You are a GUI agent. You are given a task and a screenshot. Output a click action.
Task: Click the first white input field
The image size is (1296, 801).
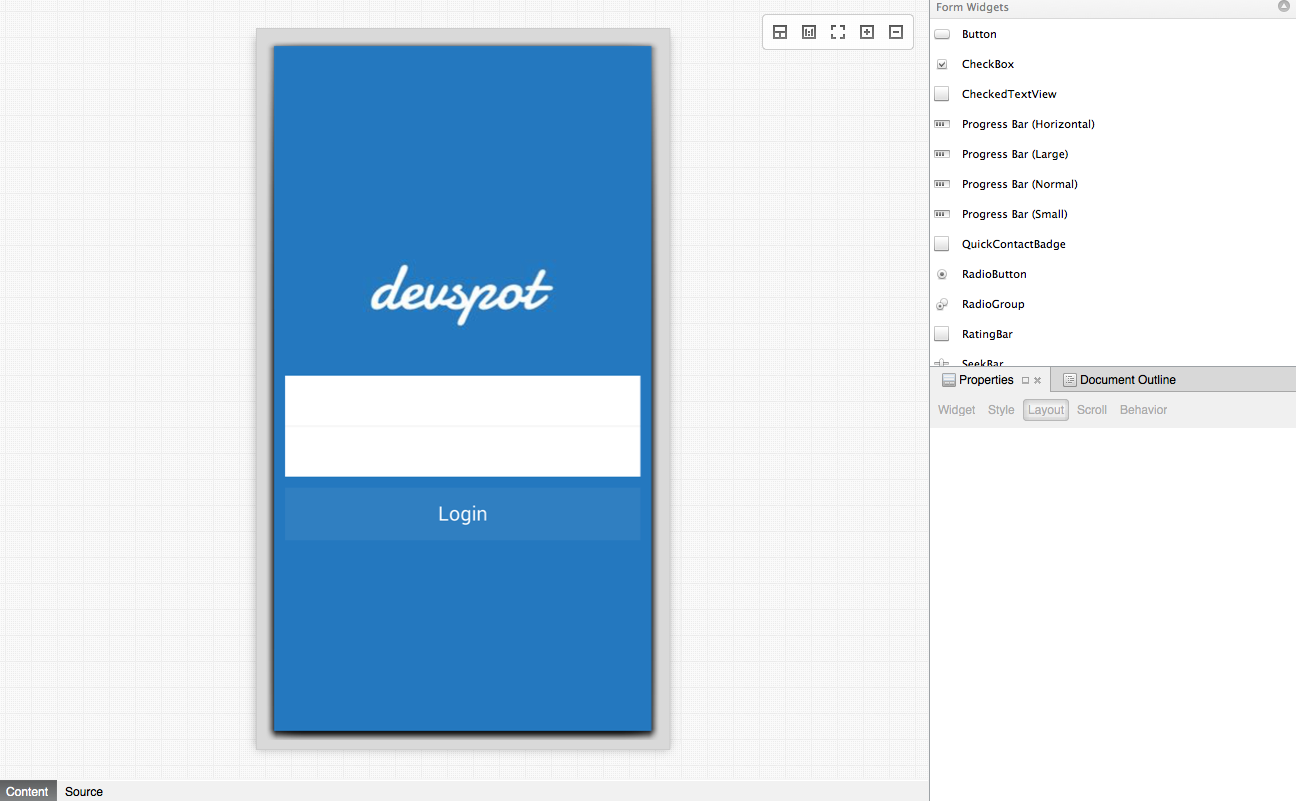pos(462,401)
